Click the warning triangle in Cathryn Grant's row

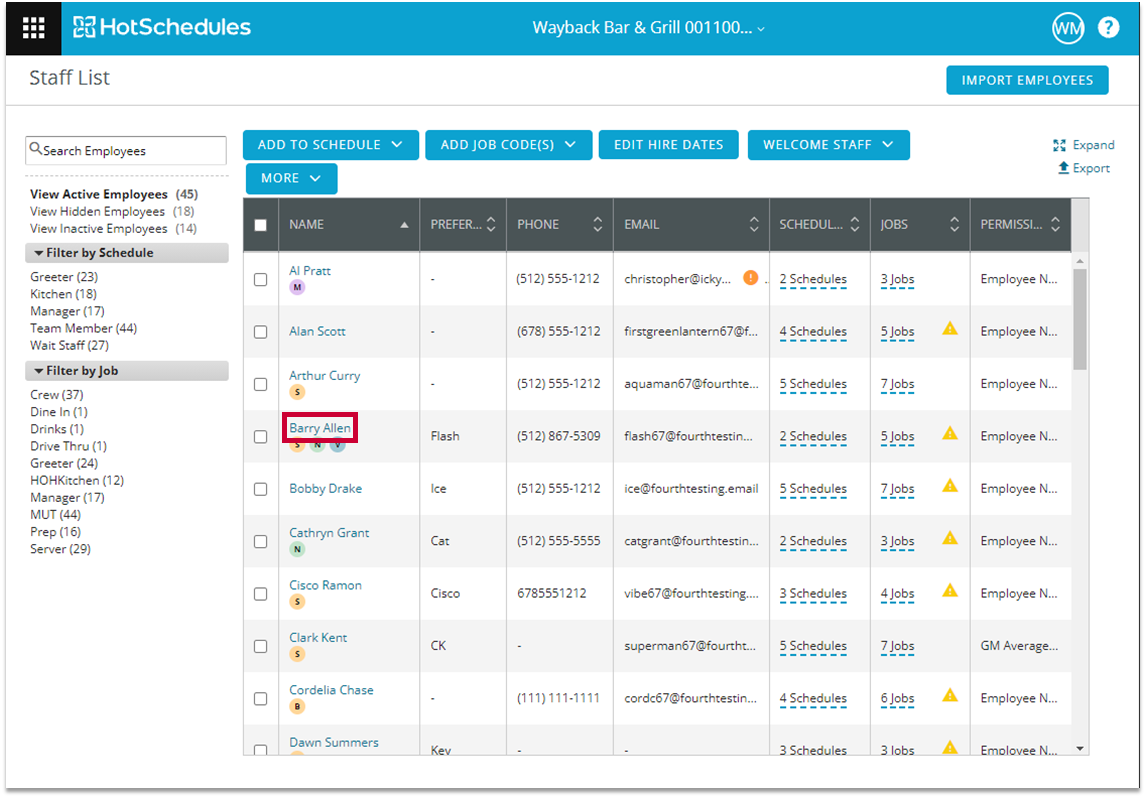tap(949, 539)
